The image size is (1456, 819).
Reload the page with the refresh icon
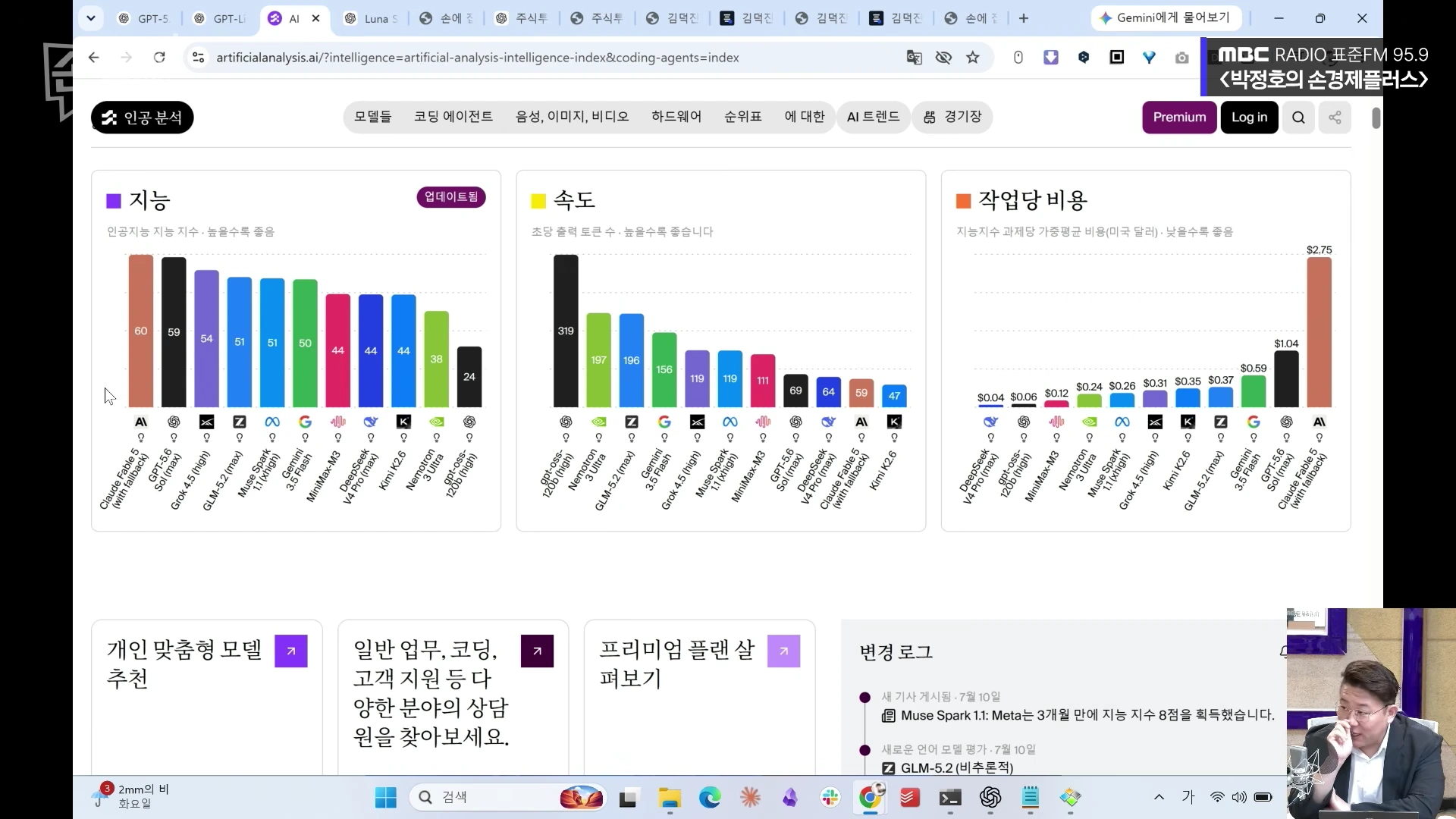[x=159, y=58]
